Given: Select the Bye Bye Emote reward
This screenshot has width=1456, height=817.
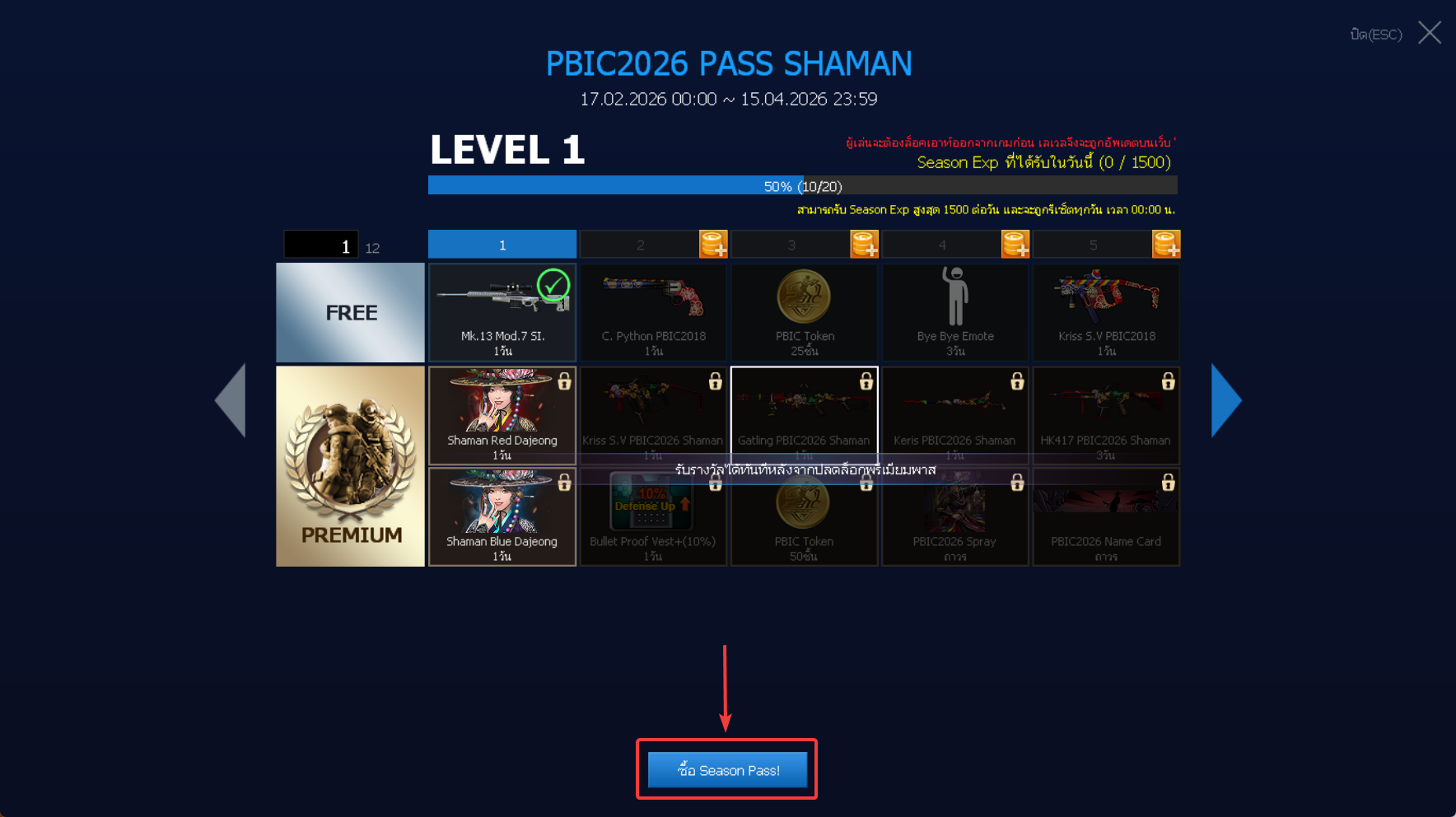Looking at the screenshot, I should pos(955,312).
